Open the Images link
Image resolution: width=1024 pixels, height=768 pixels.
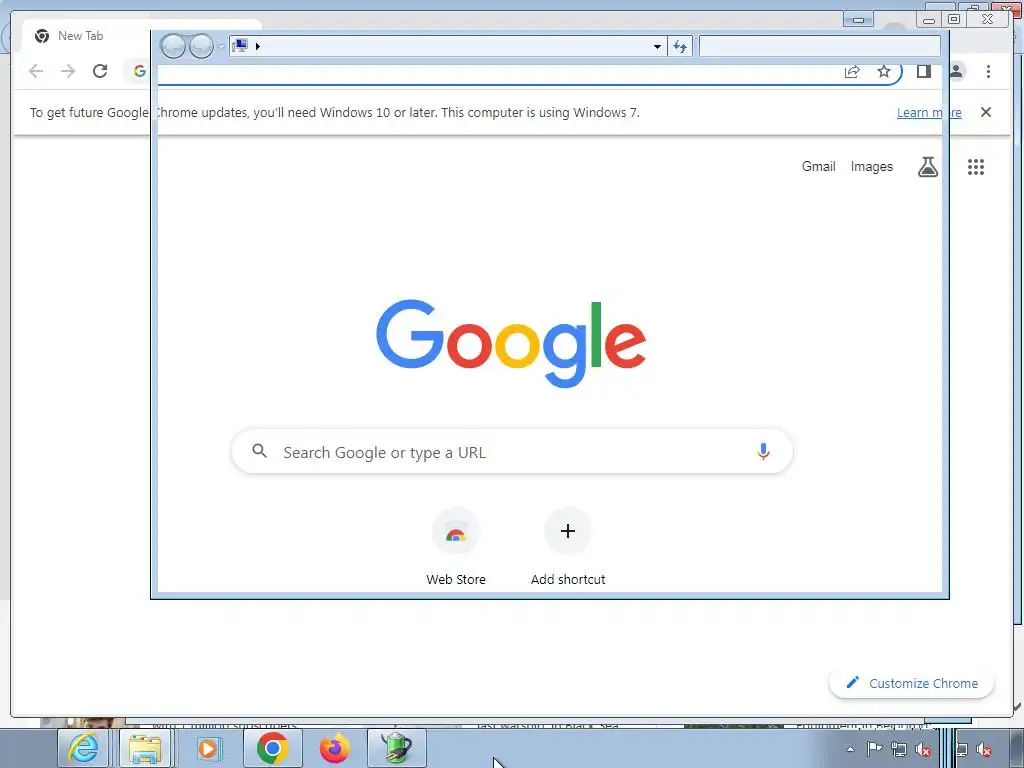pos(871,167)
